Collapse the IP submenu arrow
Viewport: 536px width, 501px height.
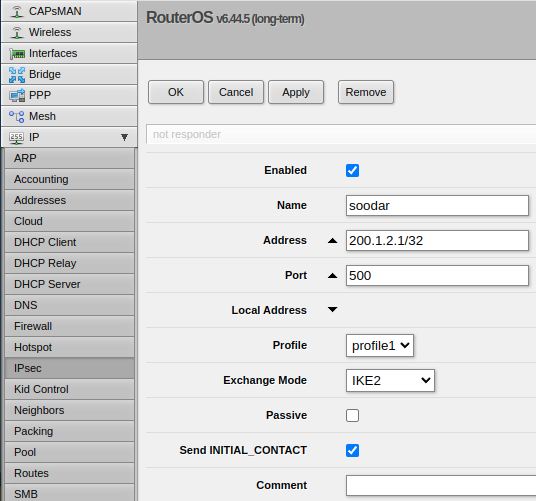[124, 137]
